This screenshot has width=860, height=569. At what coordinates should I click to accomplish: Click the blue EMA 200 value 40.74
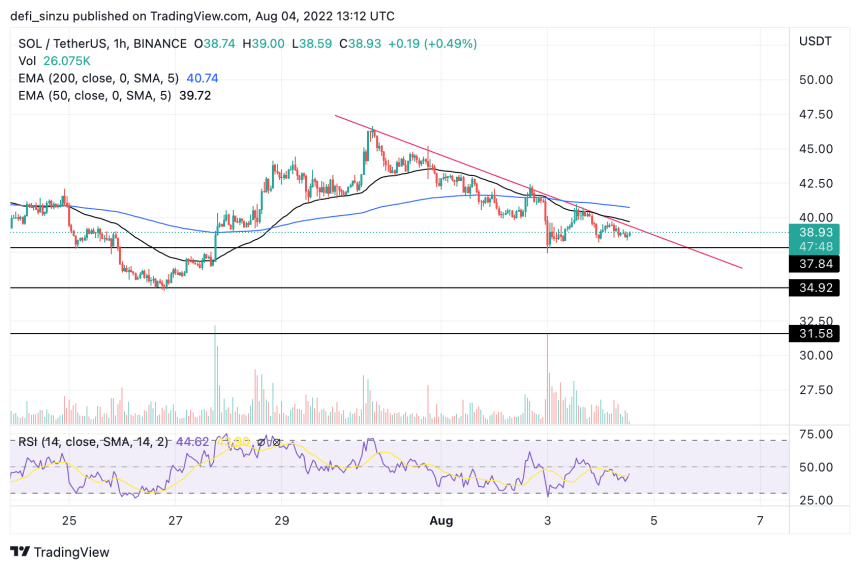point(202,78)
